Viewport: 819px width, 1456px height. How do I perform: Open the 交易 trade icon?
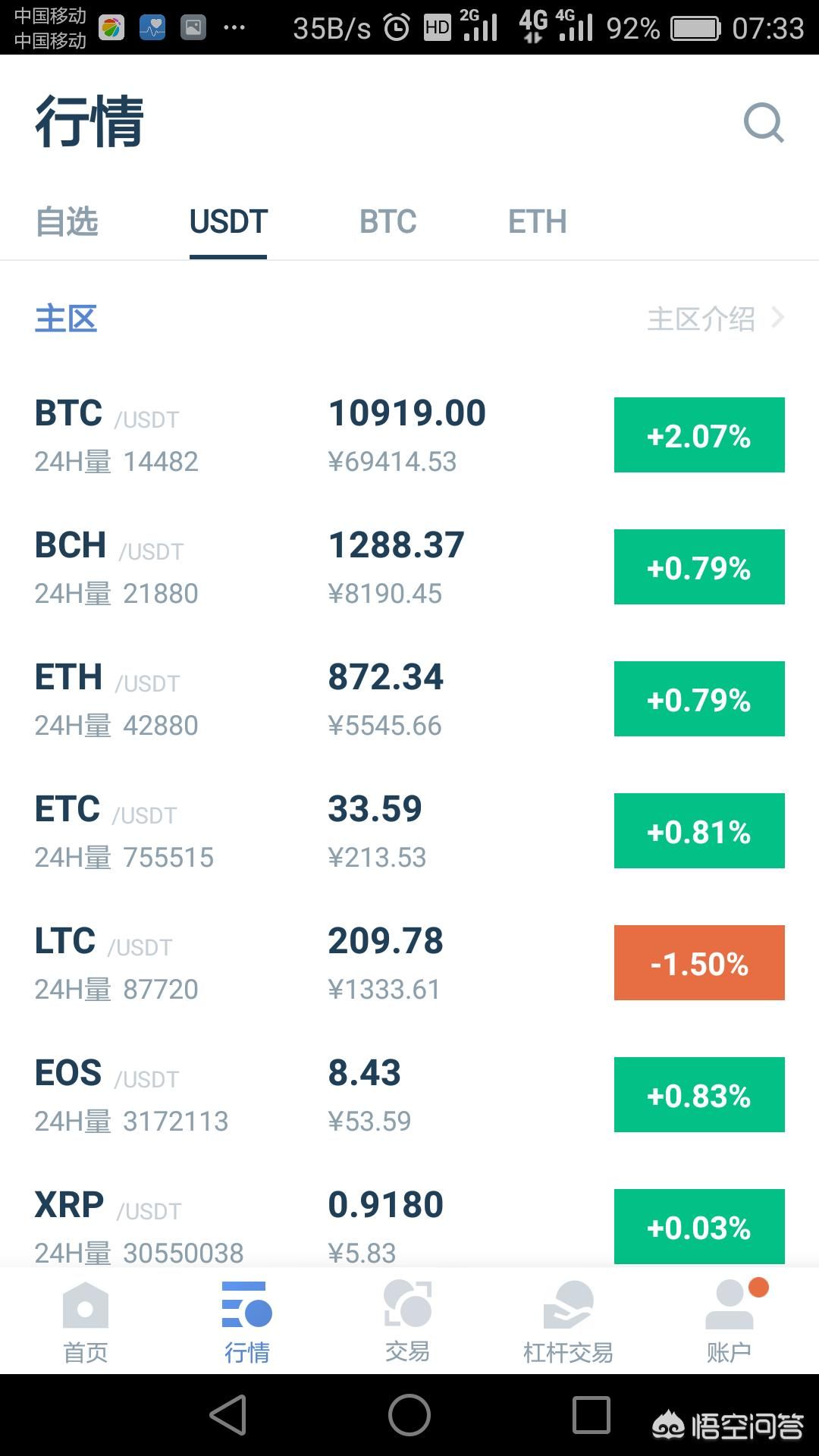point(408,1304)
